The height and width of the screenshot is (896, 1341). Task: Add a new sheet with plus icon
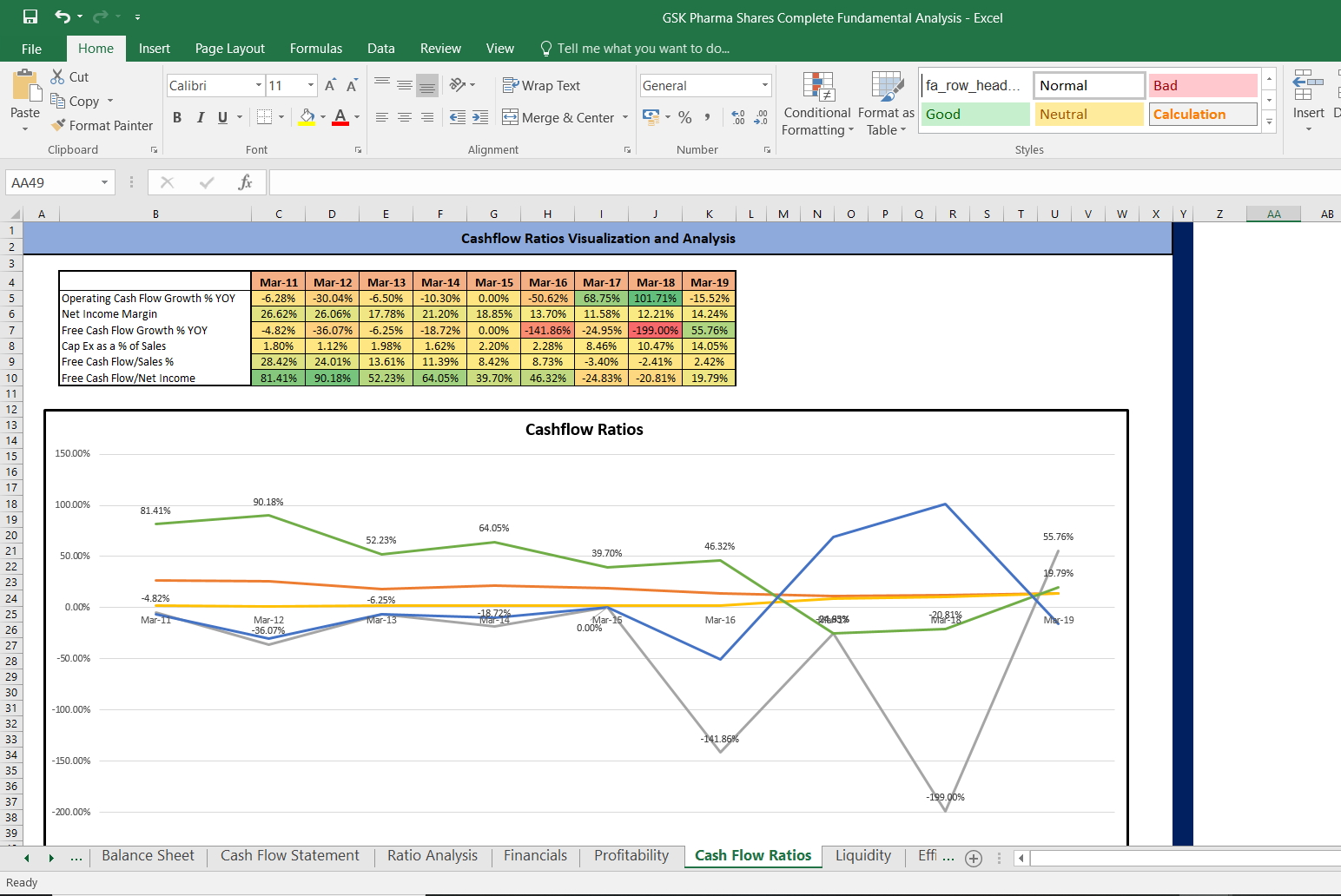[974, 858]
